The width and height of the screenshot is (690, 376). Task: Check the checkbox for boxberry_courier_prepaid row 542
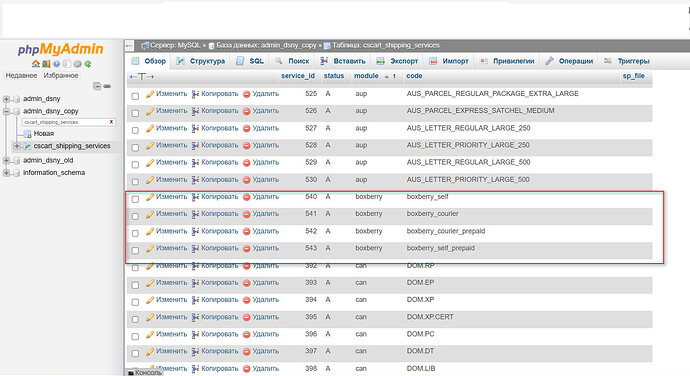135,233
